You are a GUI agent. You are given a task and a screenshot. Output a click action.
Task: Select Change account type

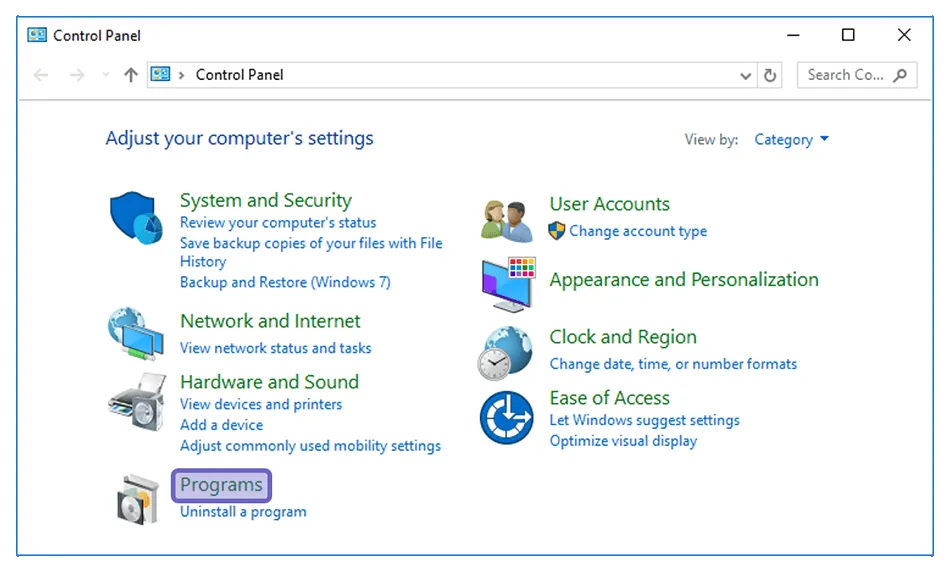(637, 231)
